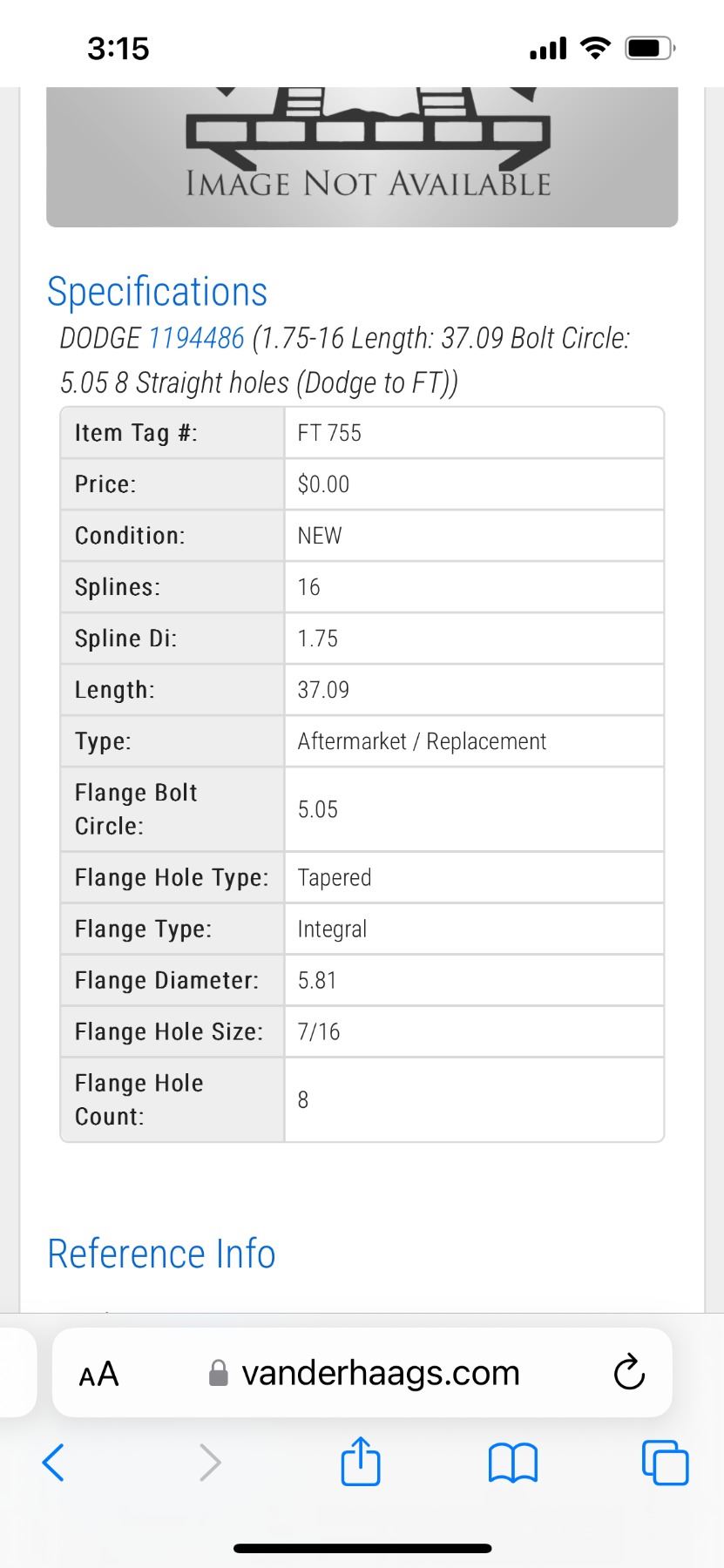Tap the Image Not Available placeholder
This screenshot has height=1568, width=724.
point(362,157)
